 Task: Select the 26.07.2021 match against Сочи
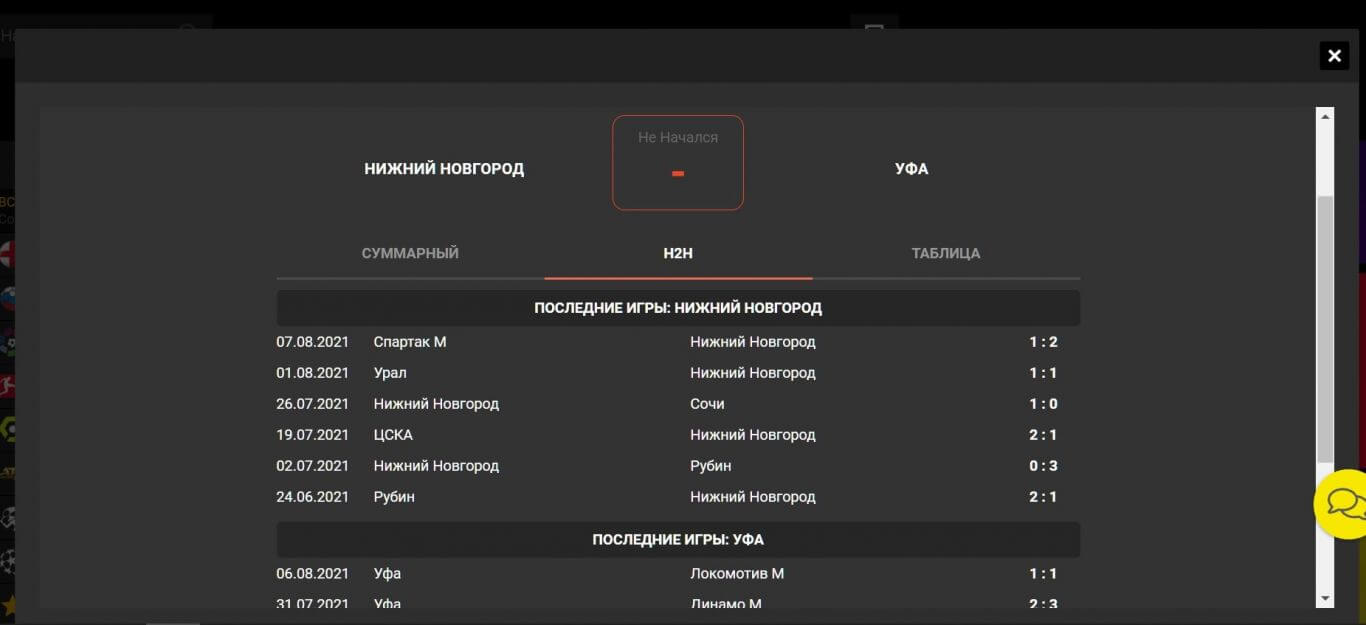pyautogui.click(x=678, y=404)
